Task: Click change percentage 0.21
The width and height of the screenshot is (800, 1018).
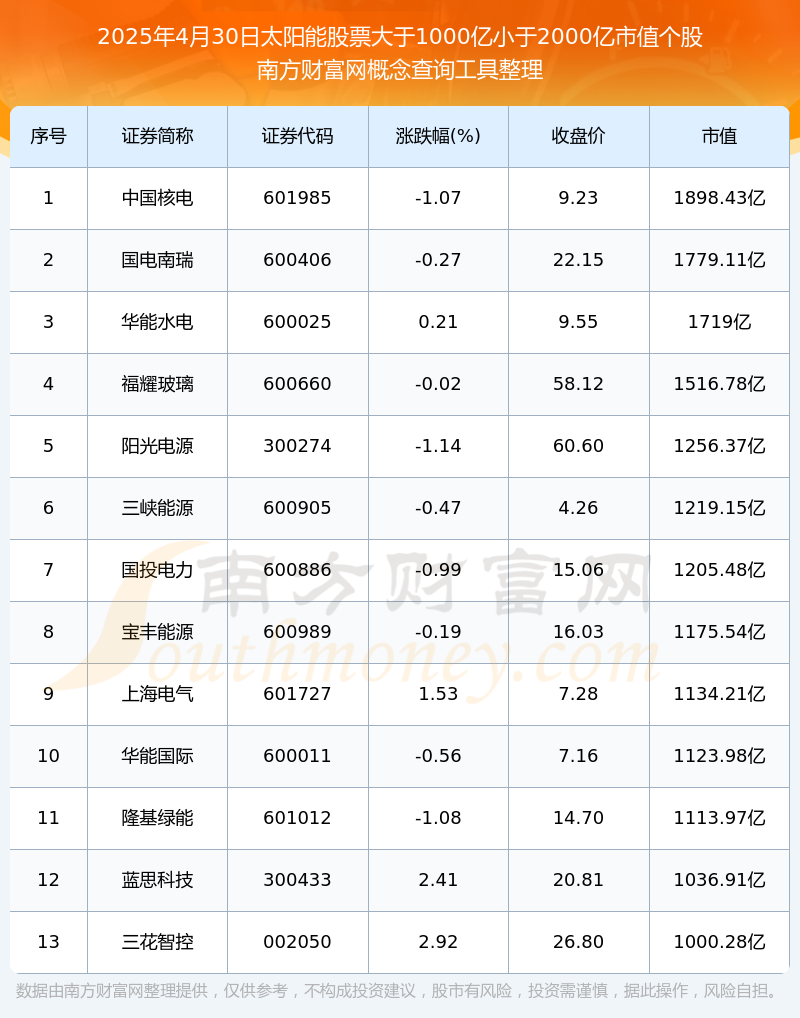Action: point(438,322)
